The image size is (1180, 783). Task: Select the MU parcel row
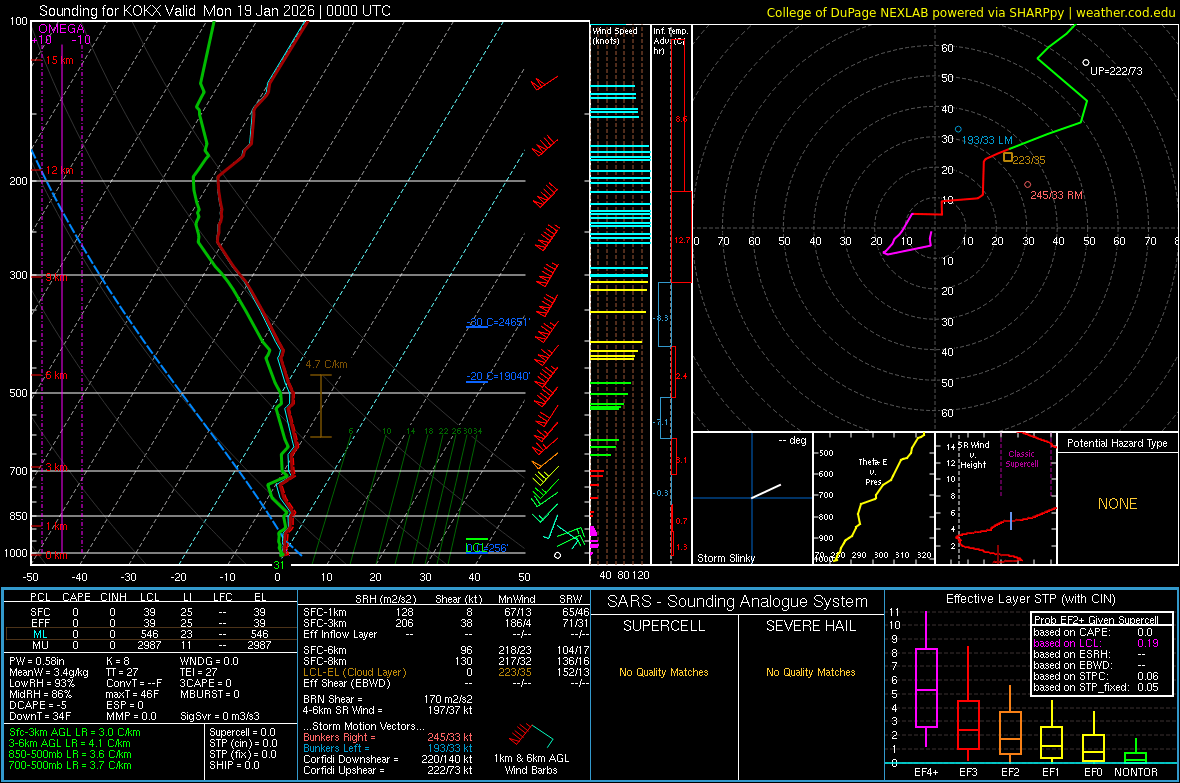(x=149, y=644)
